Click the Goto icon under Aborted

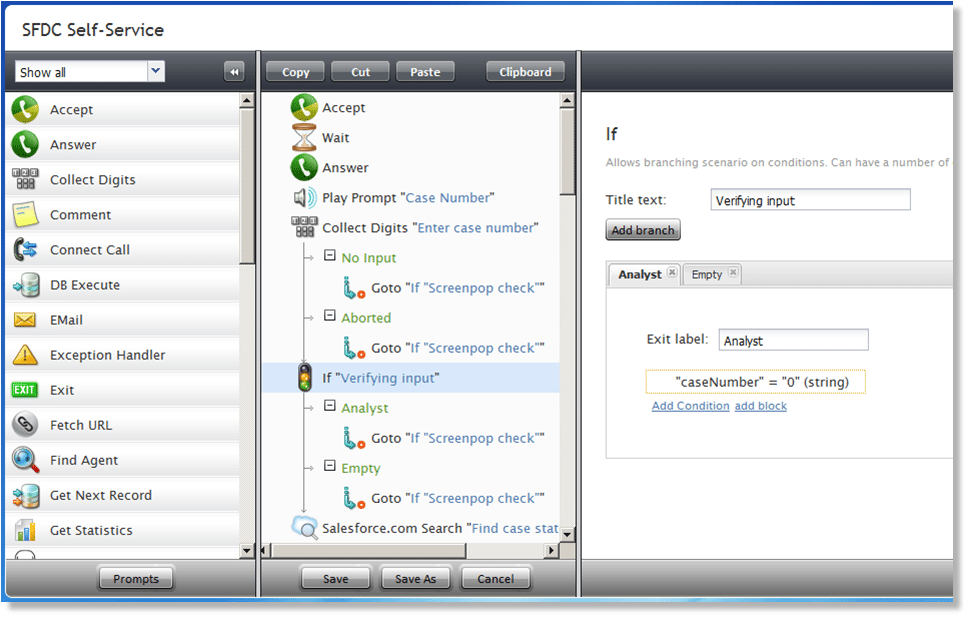354,348
